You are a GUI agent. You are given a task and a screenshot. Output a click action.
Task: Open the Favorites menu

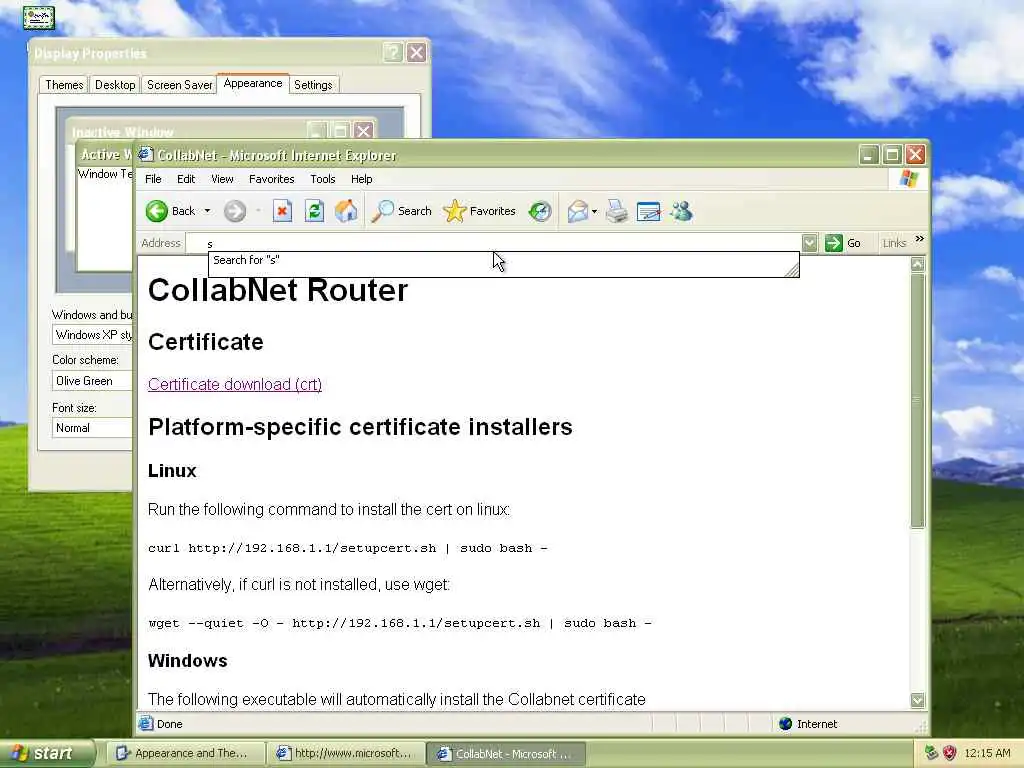272,179
